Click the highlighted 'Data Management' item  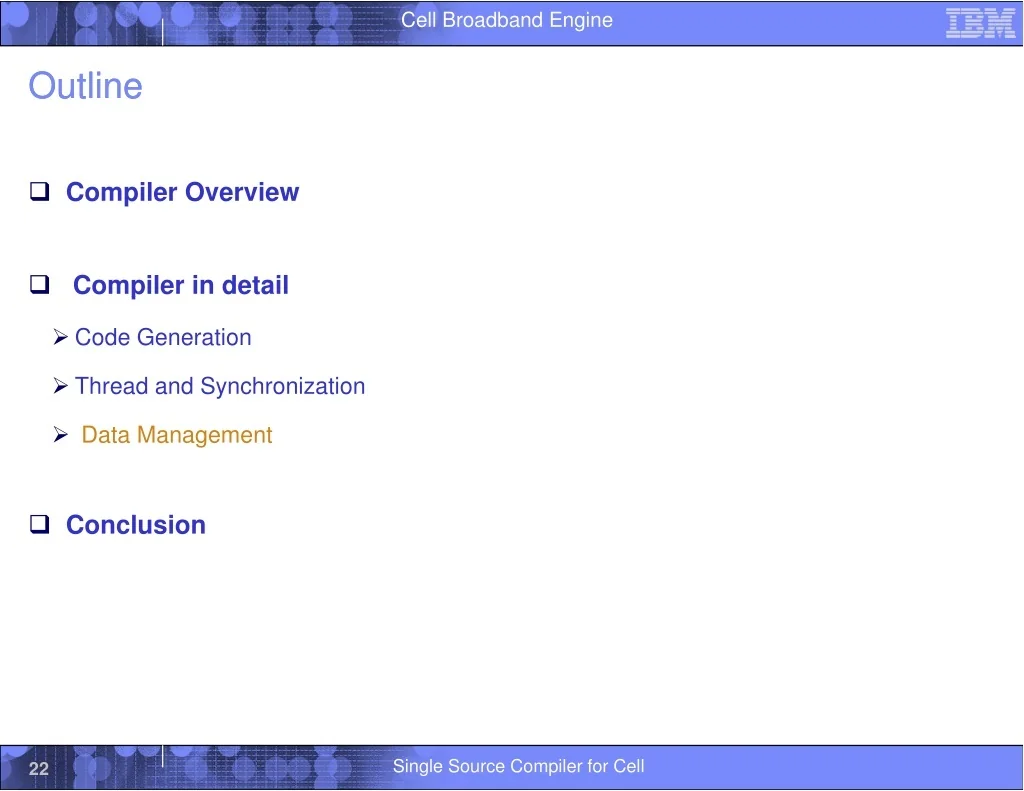[x=176, y=435]
